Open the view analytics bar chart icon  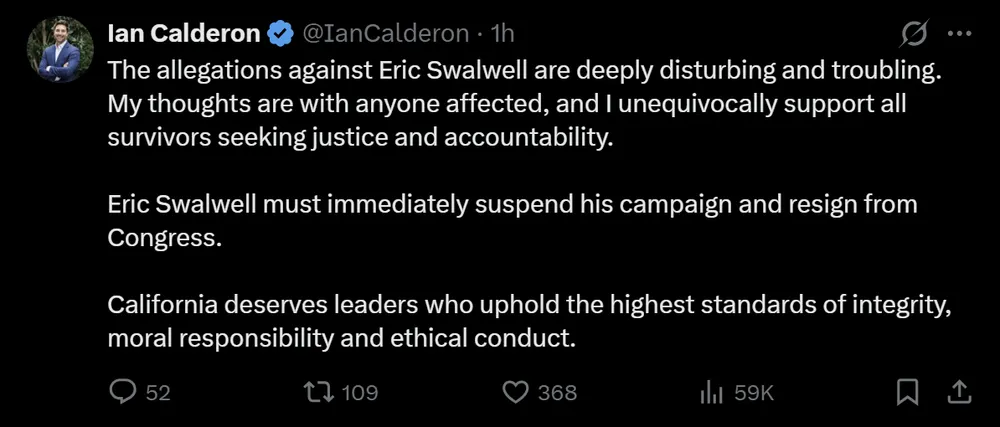(x=712, y=393)
